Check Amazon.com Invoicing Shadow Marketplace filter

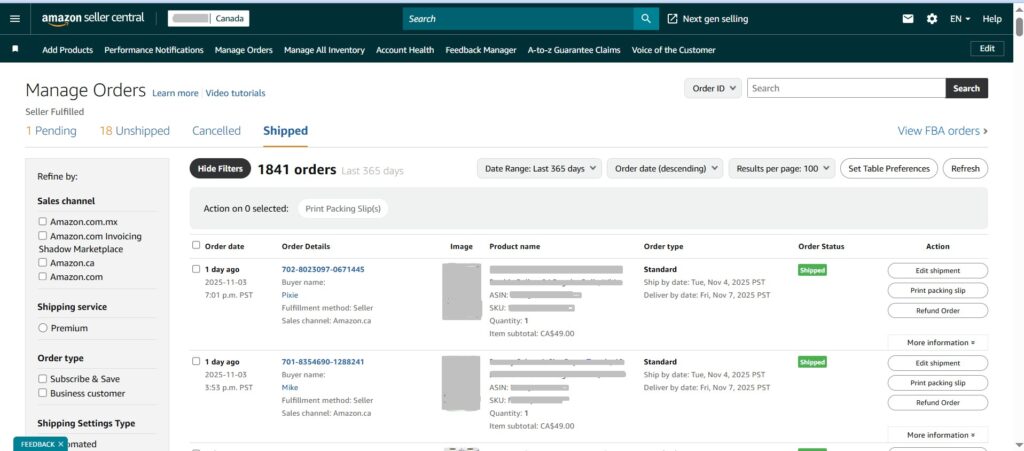42,236
